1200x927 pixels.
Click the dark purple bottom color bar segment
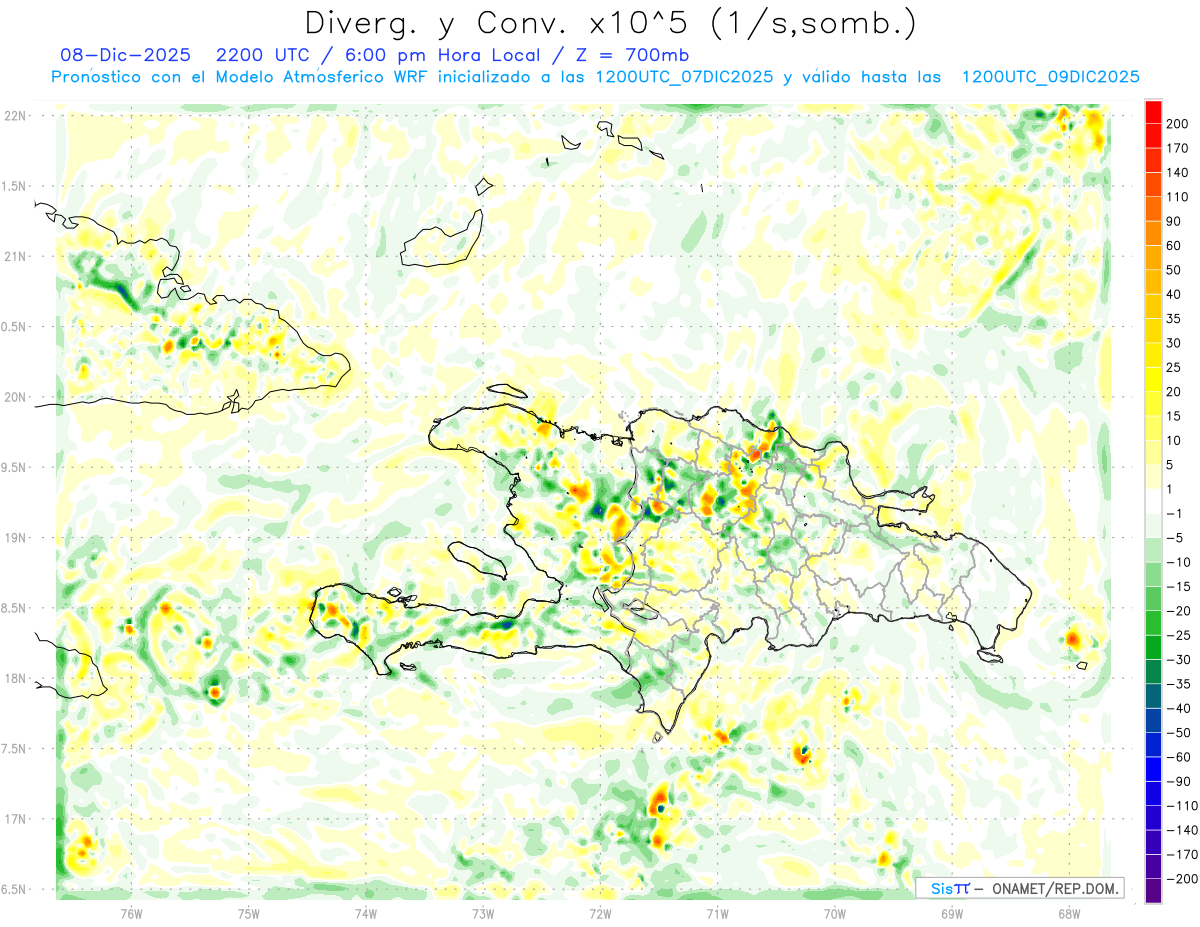point(1153,891)
